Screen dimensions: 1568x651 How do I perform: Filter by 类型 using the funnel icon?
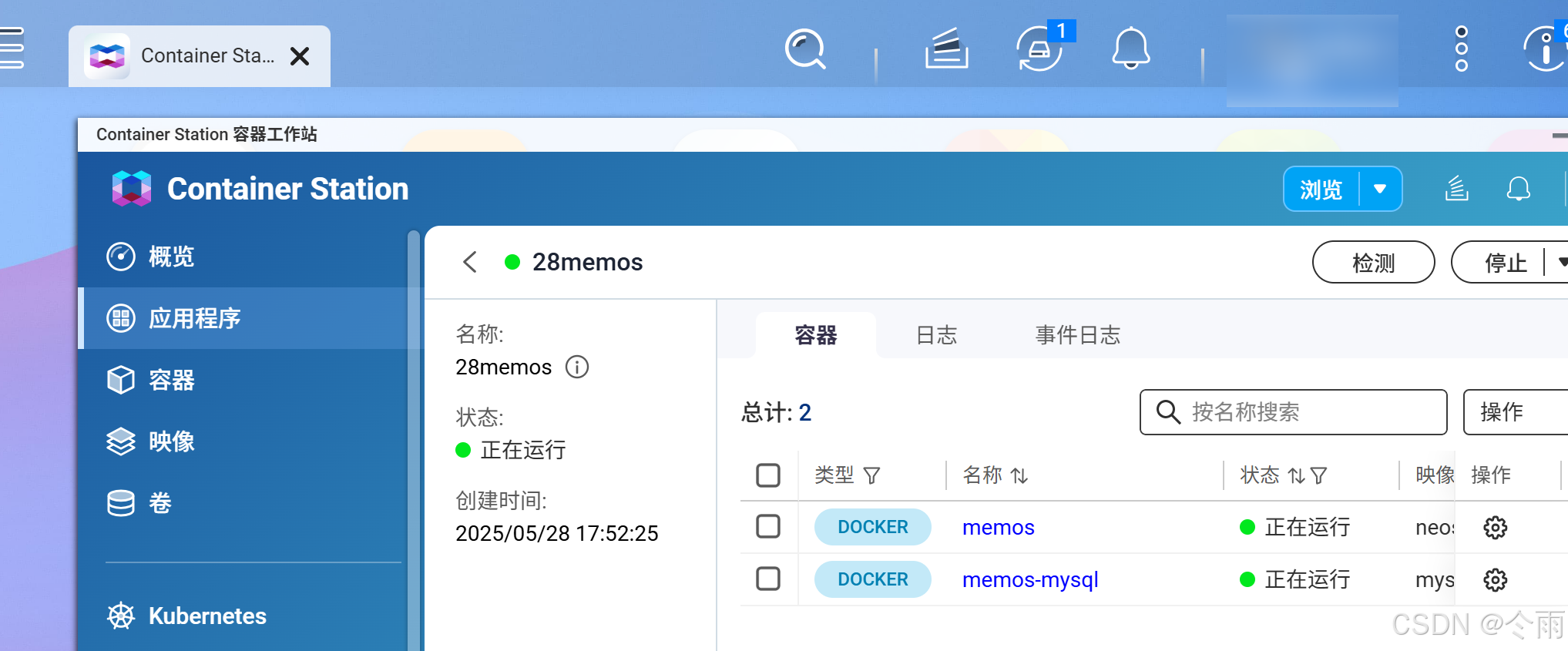[x=871, y=475]
